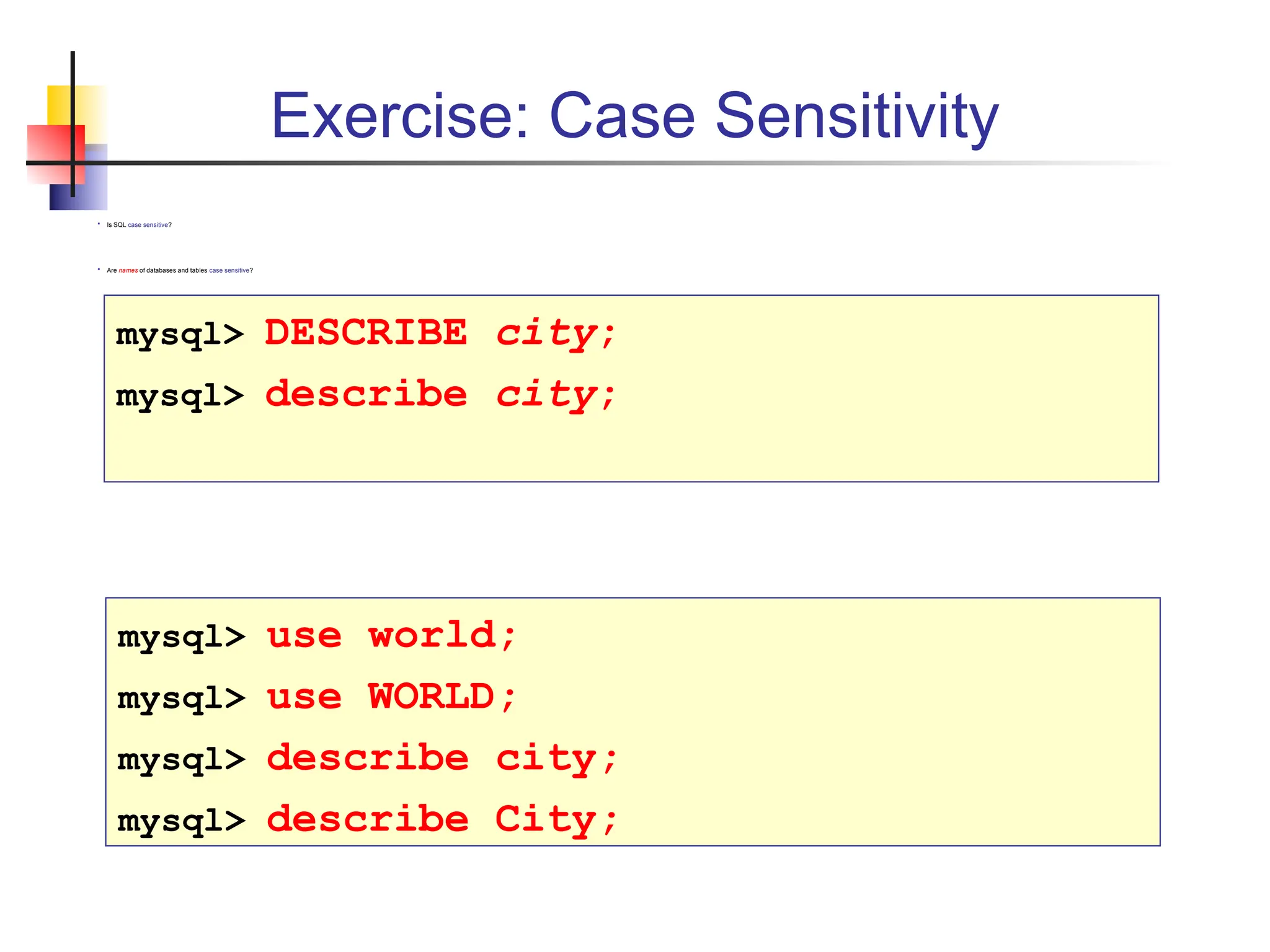Click the italic "city;" after uppercase DESCRIBE
Image resolution: width=1270 pixels, height=952 pixels.
(x=555, y=333)
